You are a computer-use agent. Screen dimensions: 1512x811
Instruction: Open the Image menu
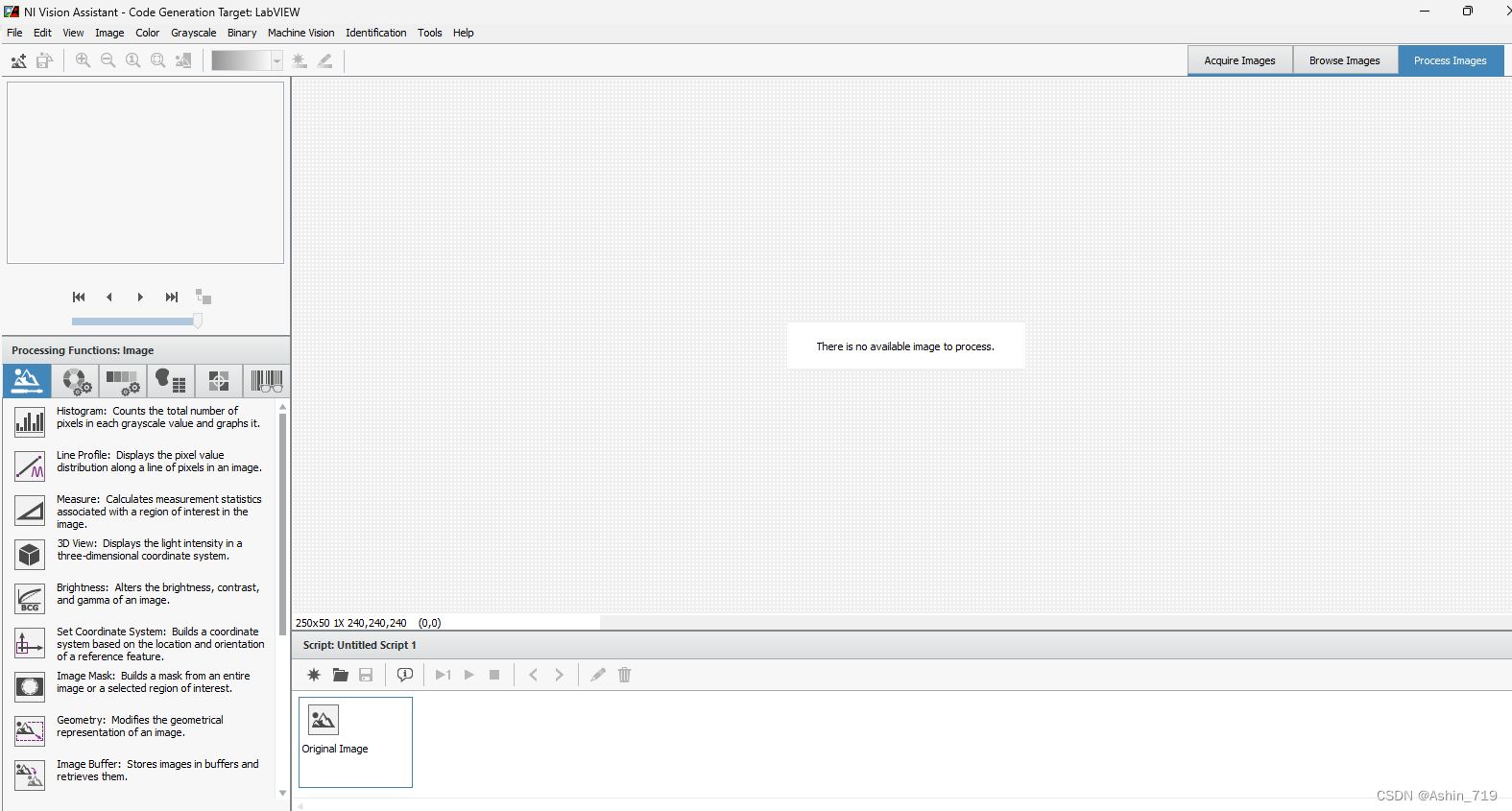coord(109,33)
